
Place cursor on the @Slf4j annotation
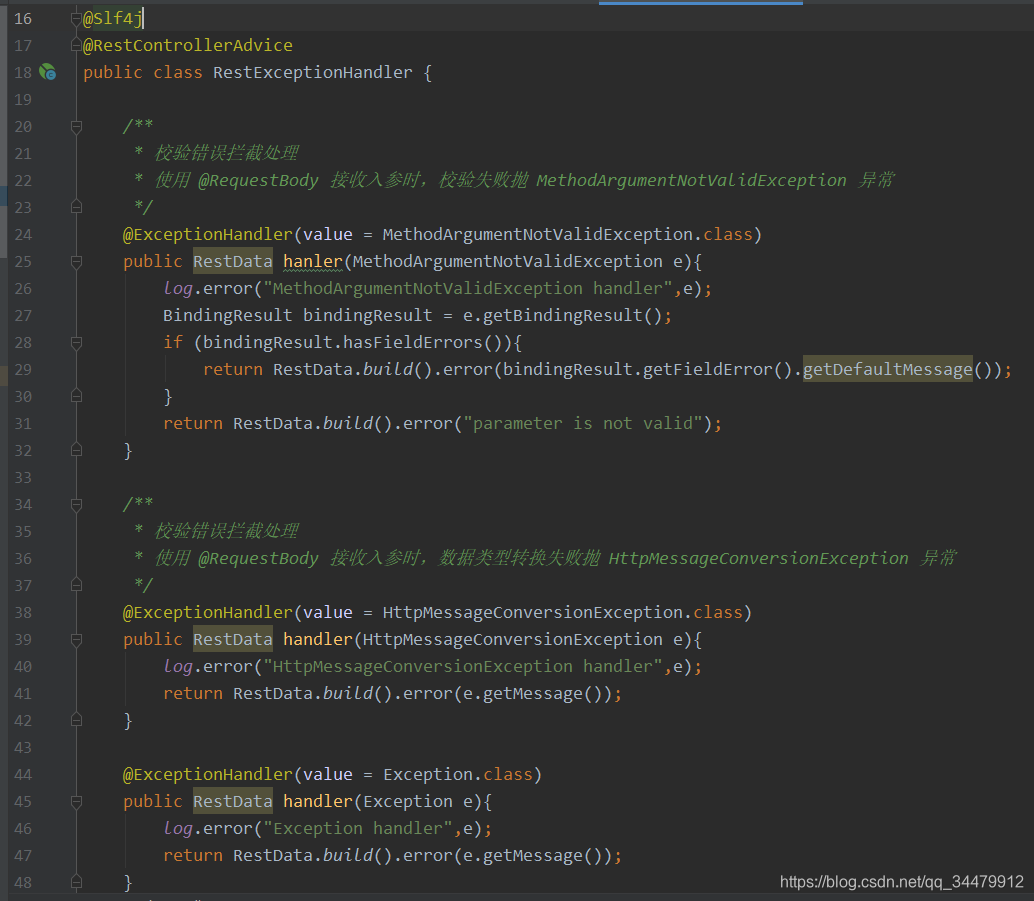tap(112, 18)
